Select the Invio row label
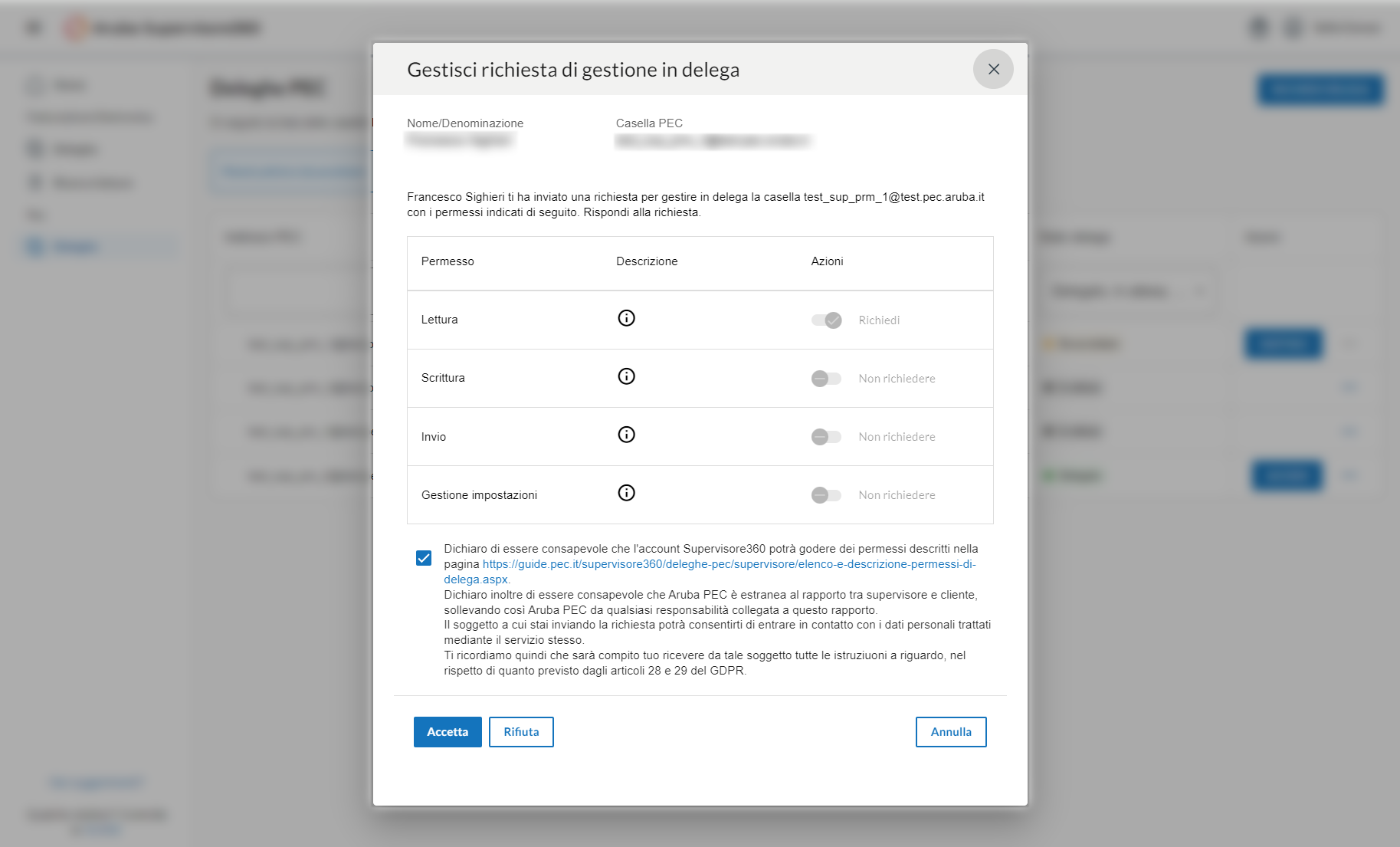Image resolution: width=1400 pixels, height=847 pixels. point(434,437)
